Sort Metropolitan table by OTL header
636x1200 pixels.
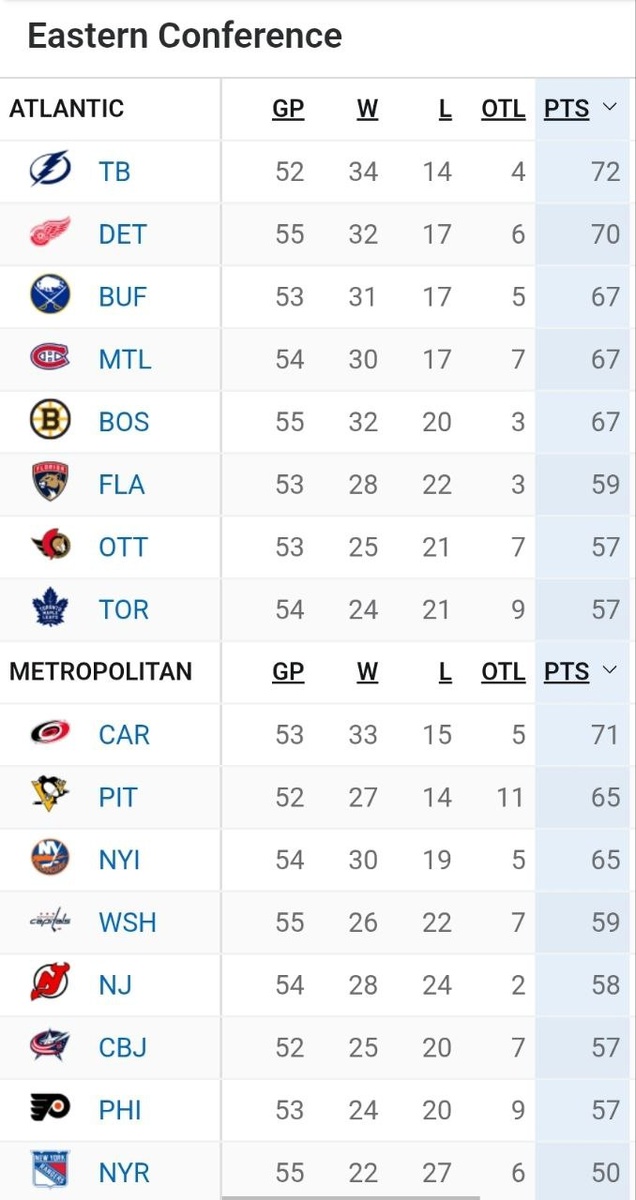click(x=503, y=672)
